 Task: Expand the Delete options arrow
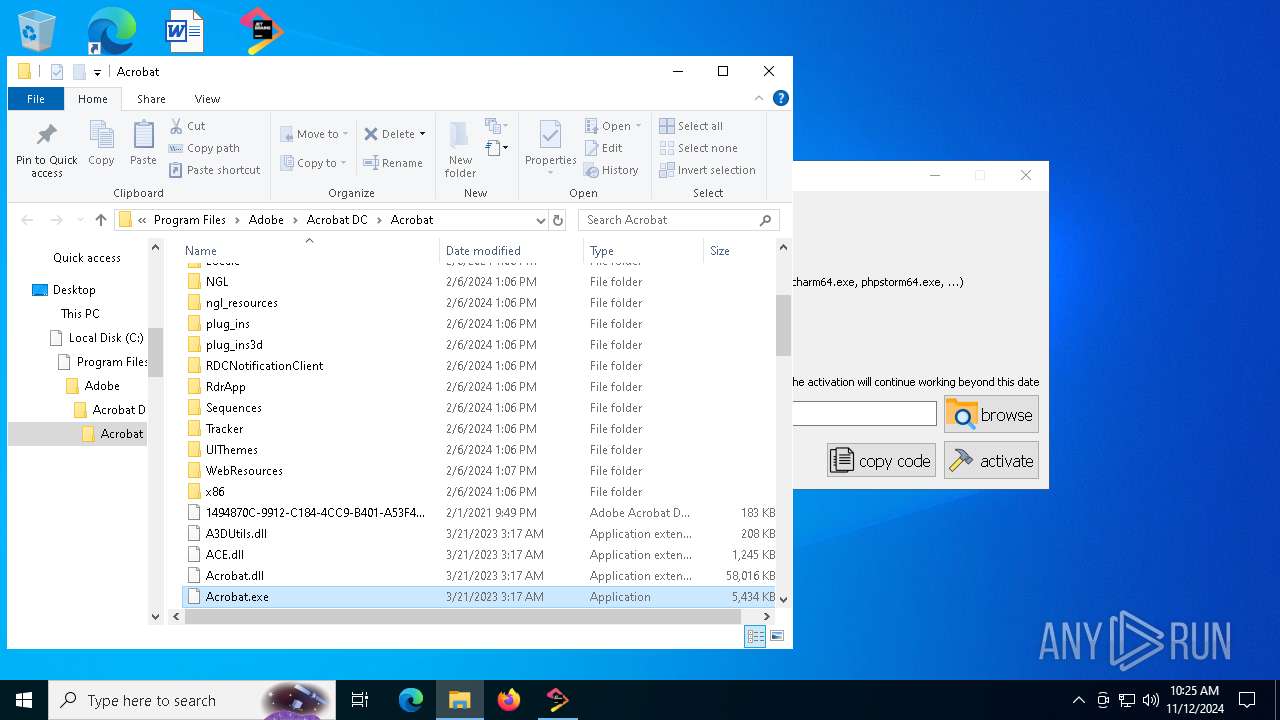tap(422, 134)
